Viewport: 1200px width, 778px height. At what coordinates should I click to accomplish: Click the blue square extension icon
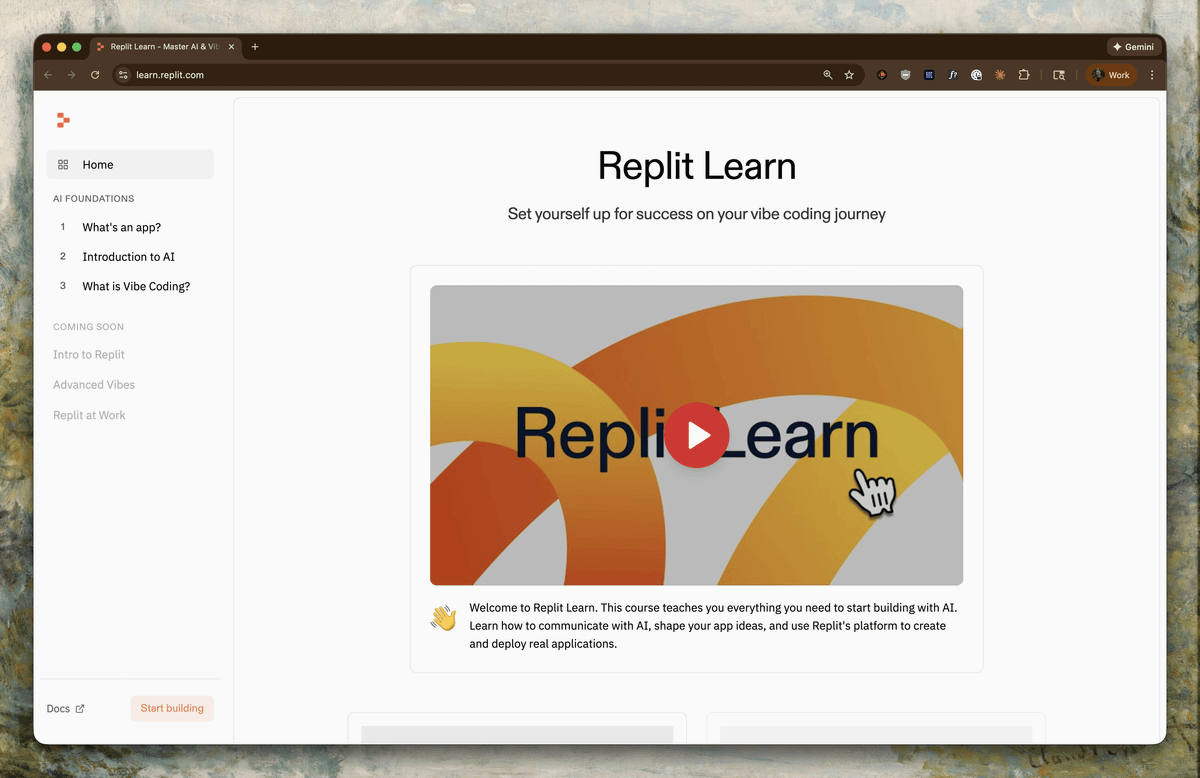[x=929, y=75]
